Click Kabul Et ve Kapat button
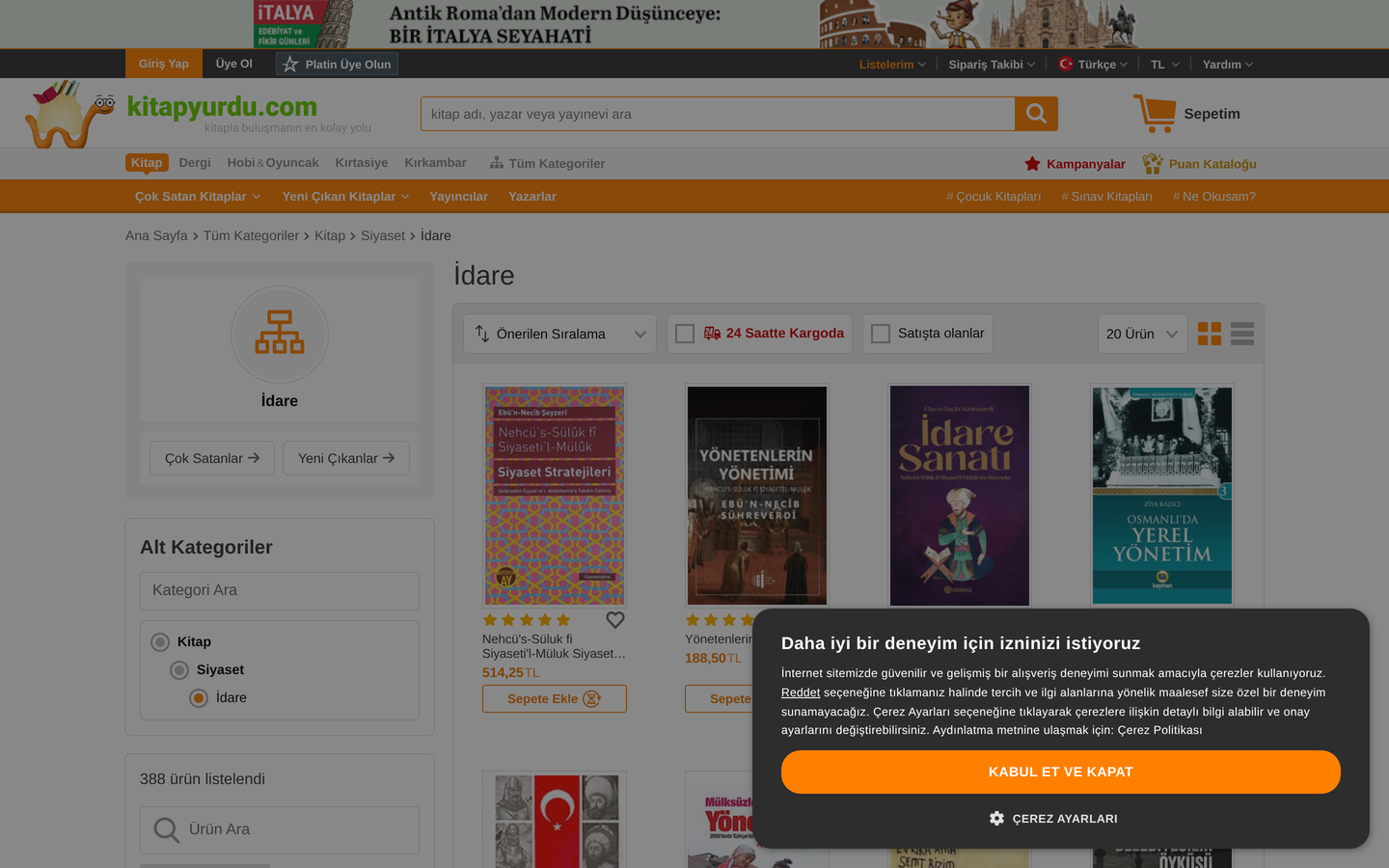The width and height of the screenshot is (1389, 868). coord(1061,773)
